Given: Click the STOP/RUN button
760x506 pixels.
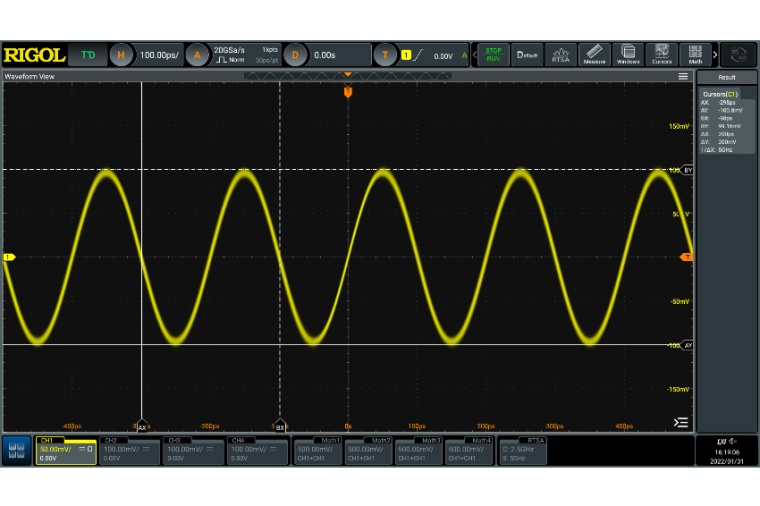Looking at the screenshot, I should pos(493,55).
